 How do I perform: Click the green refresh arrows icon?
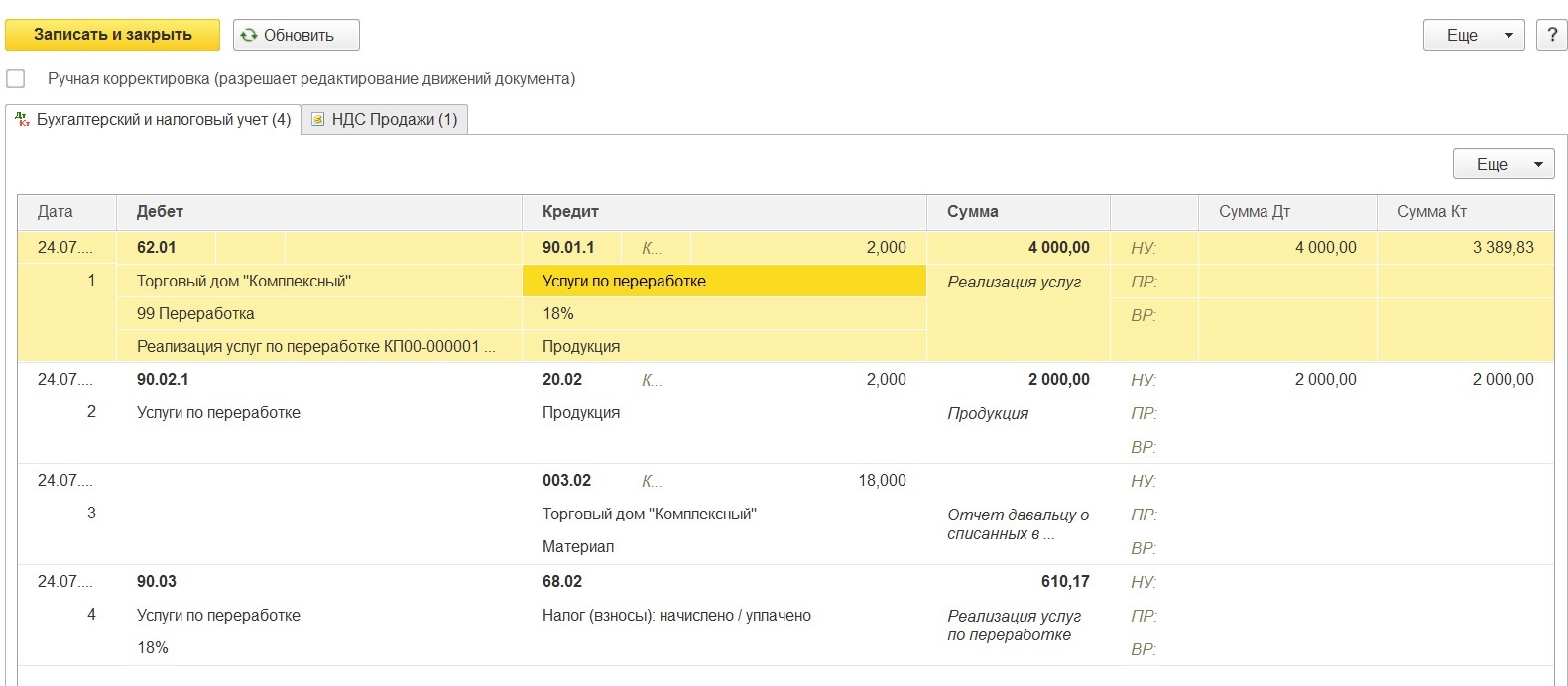(249, 35)
